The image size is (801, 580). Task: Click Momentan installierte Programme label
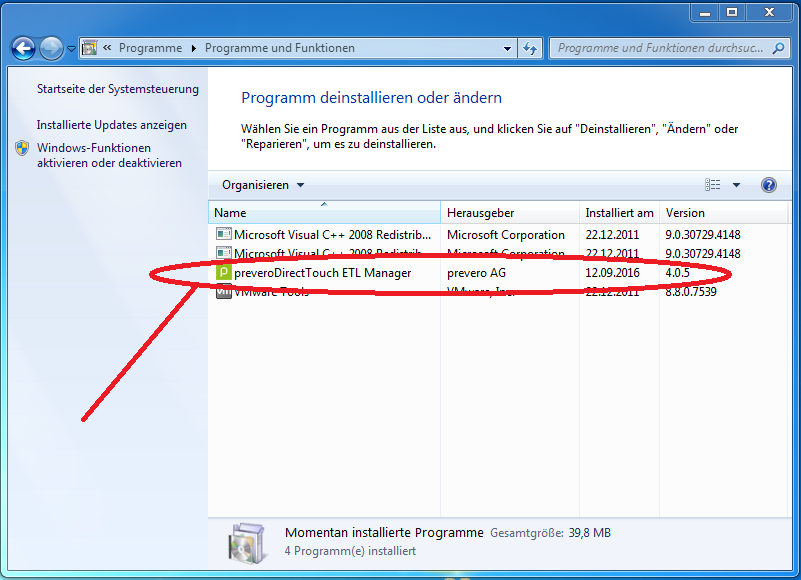[x=384, y=532]
